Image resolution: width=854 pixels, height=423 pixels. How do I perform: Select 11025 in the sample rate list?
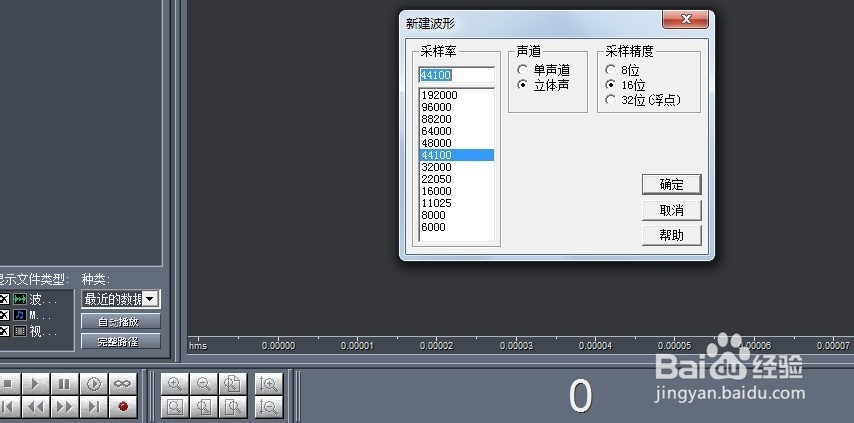457,203
